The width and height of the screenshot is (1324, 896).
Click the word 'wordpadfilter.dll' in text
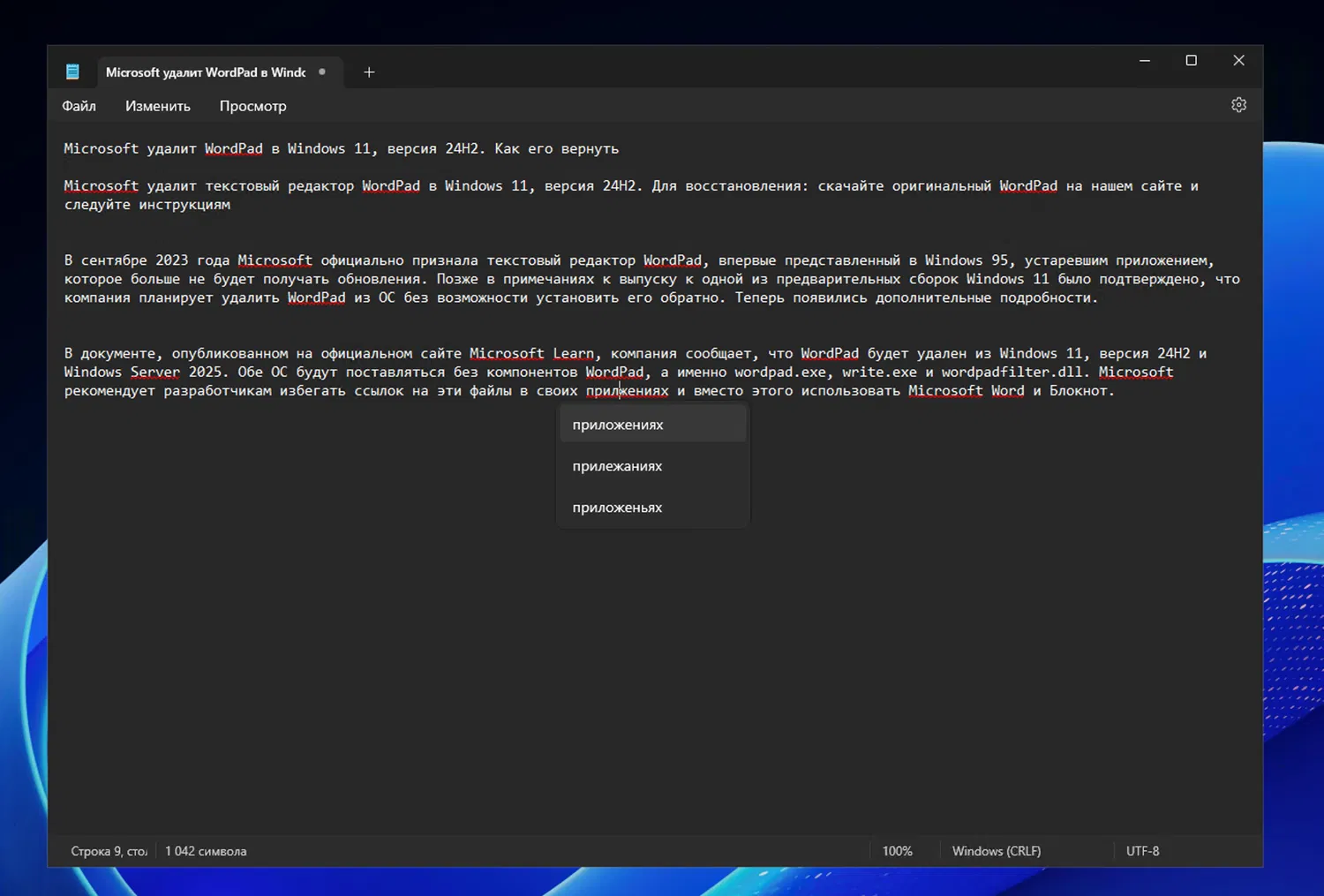click(1012, 373)
